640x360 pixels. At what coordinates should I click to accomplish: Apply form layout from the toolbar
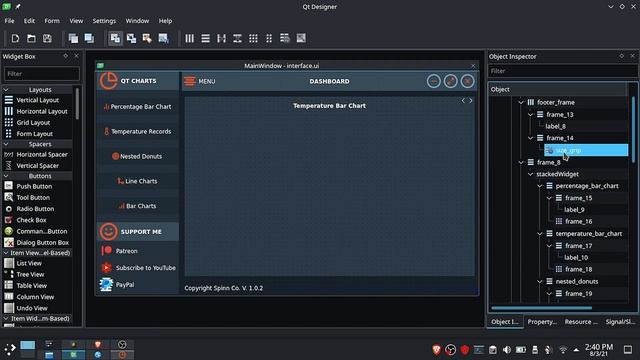pyautogui.click(x=269, y=38)
